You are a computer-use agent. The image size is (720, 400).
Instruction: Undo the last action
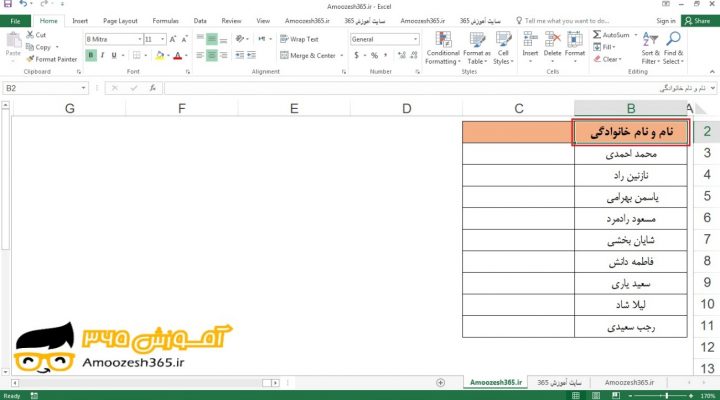(x=23, y=4)
